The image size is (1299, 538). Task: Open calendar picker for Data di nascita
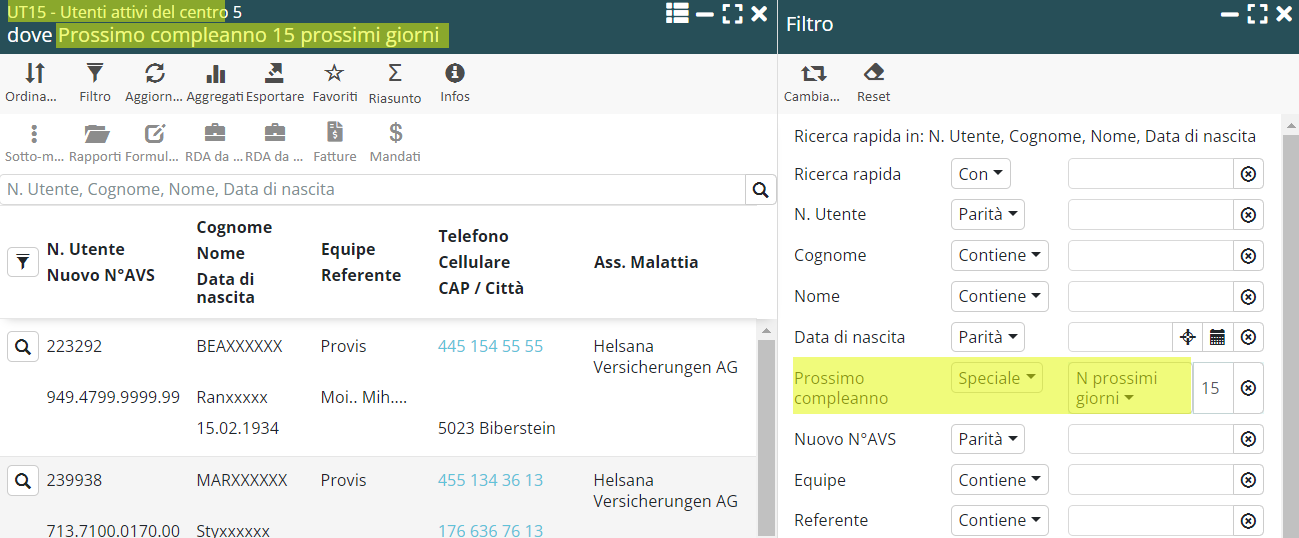coord(1217,337)
